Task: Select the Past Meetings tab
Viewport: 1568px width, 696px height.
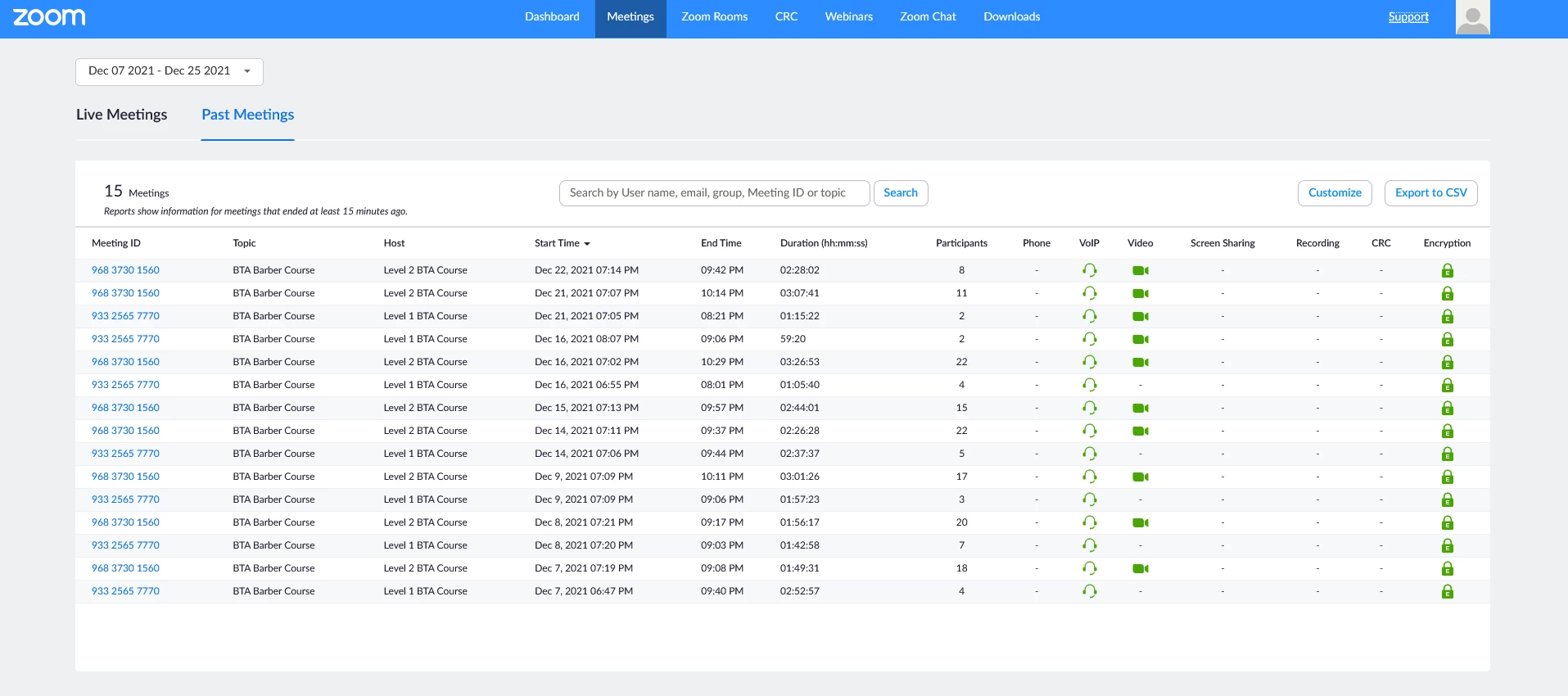Action: pyautogui.click(x=248, y=115)
